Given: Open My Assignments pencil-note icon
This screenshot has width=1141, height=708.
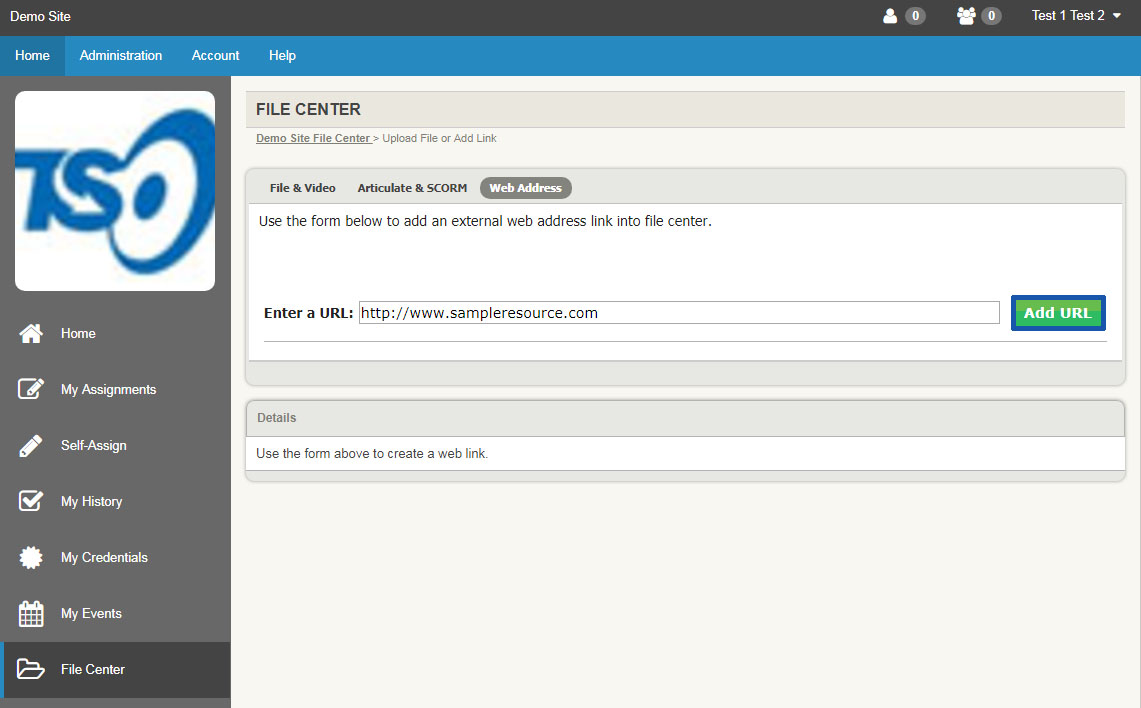Looking at the screenshot, I should click(31, 390).
